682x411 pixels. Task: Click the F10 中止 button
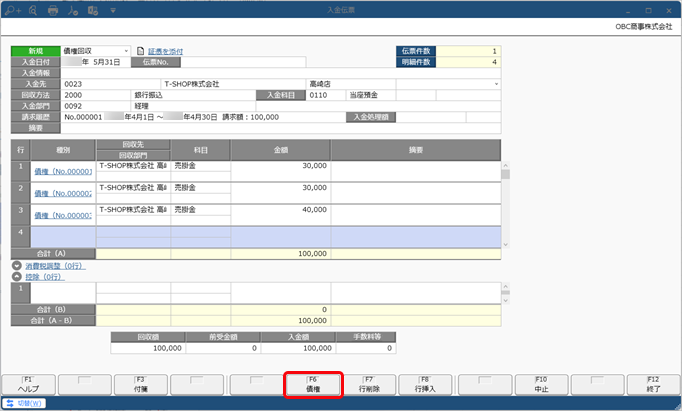pos(542,384)
